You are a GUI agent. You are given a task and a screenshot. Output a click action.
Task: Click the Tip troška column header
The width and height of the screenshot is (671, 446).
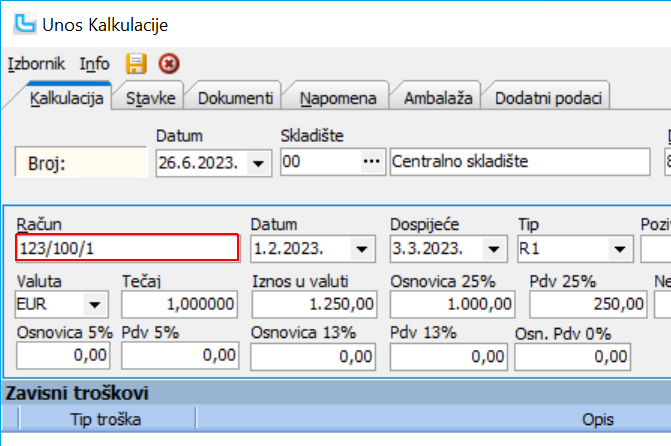pyautogui.click(x=104, y=418)
